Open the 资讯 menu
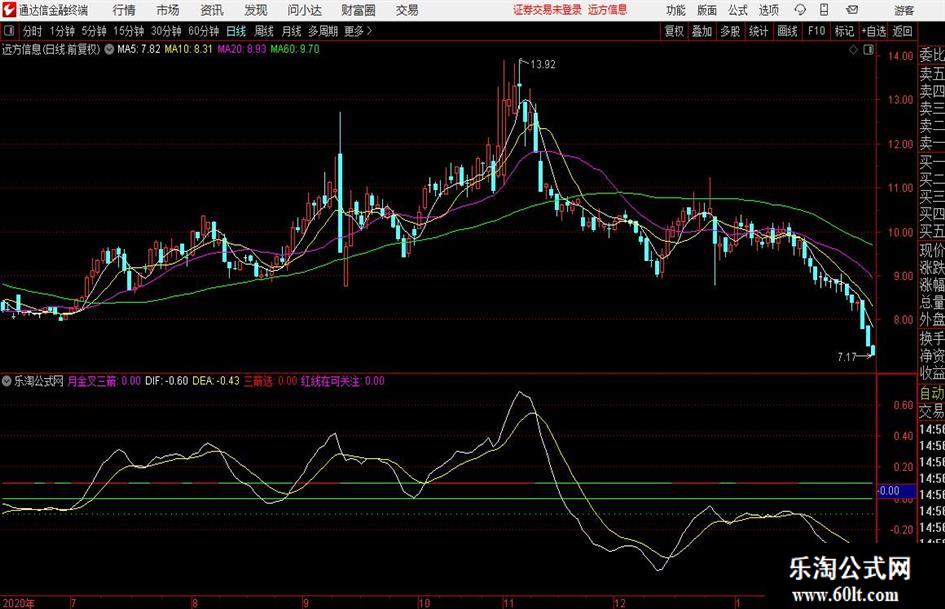 pyautogui.click(x=212, y=10)
